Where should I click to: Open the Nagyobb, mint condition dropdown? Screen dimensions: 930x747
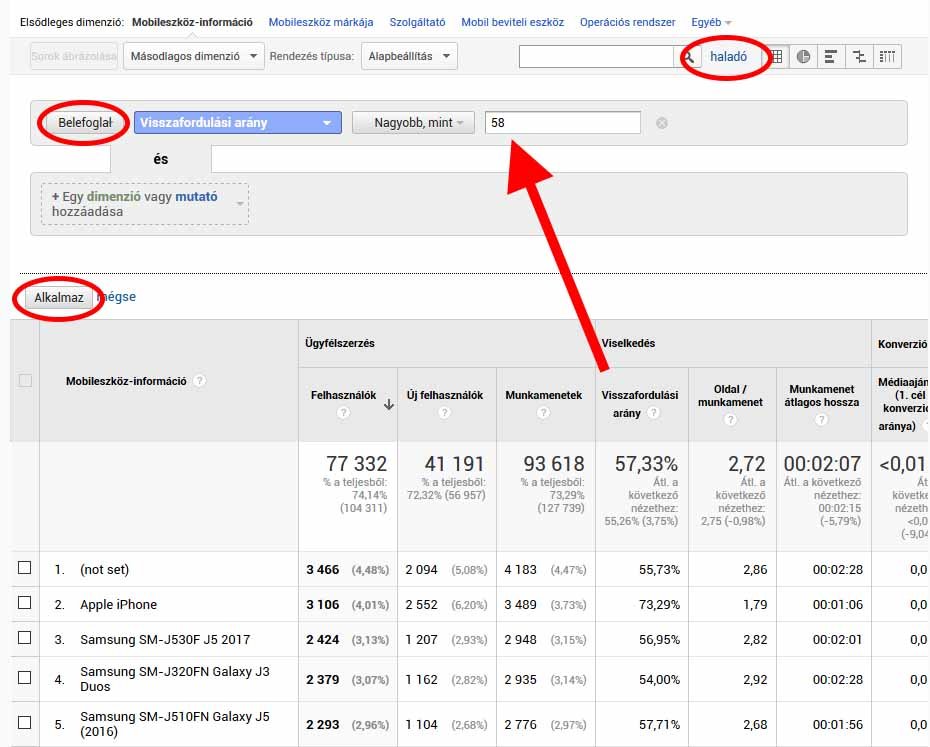412,122
